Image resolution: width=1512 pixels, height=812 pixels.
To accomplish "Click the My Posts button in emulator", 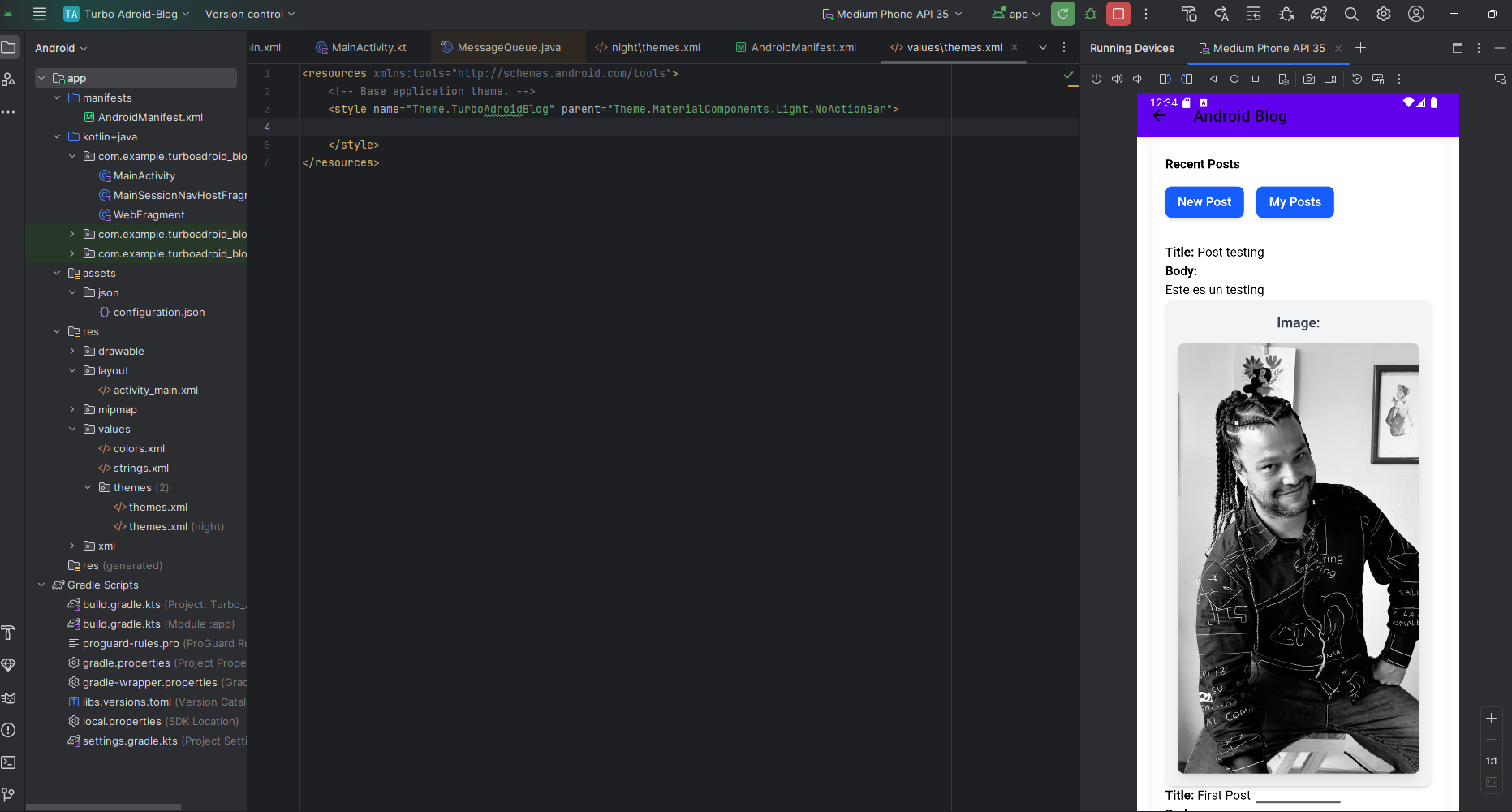I will (x=1294, y=202).
